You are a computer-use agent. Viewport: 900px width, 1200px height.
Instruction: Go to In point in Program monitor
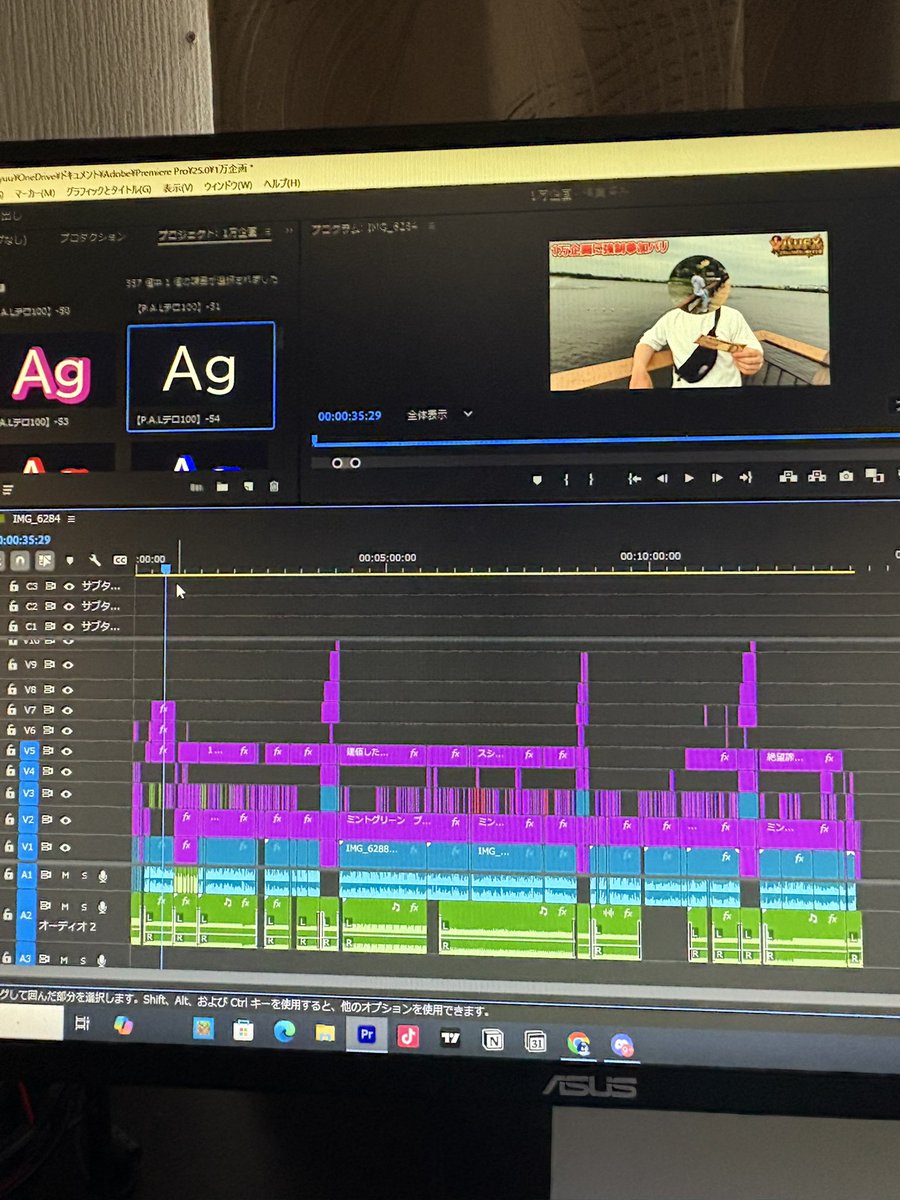(x=634, y=479)
